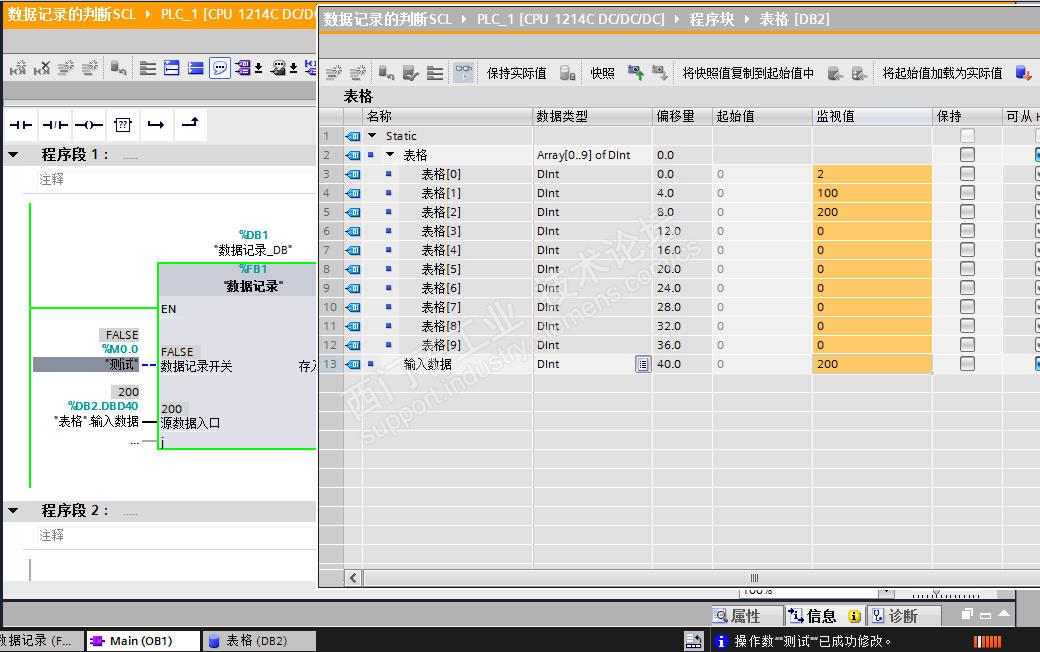Click the 保持实际值 button
The width and height of the screenshot is (1040, 652).
pos(517,73)
